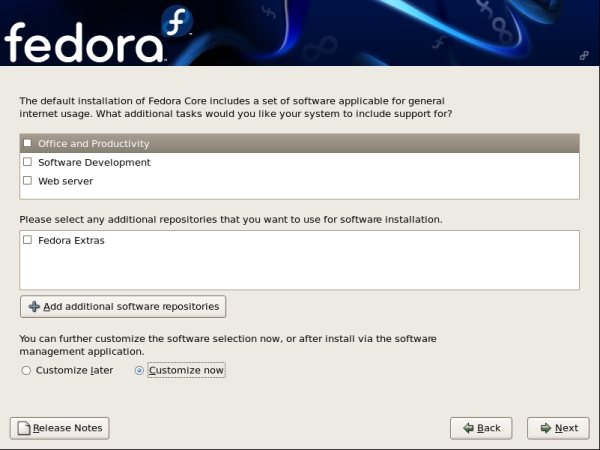Open the Release Notes

point(60,428)
